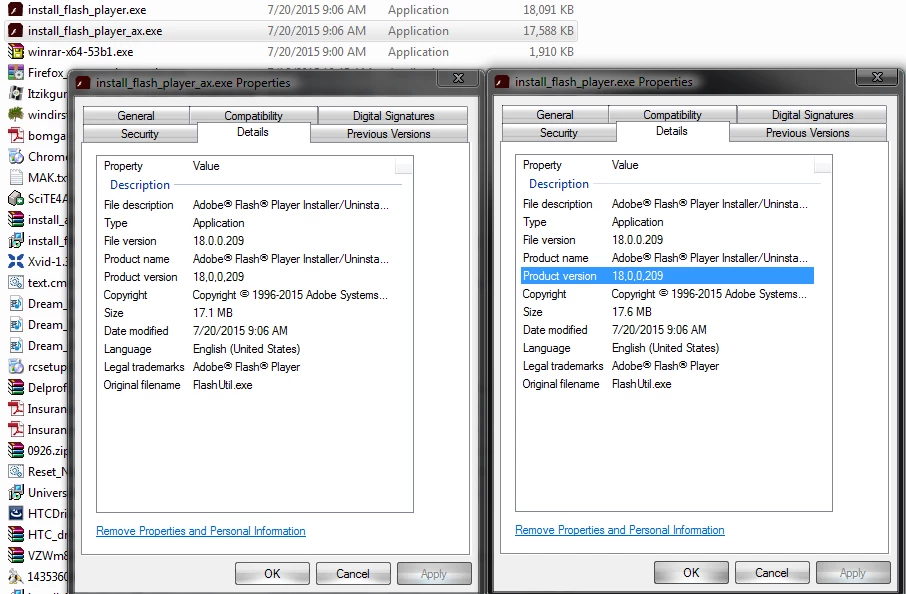906x594 pixels.
Task: Open Compatibility tab in install_flash_player_ax.exe Properties
Action: 253,116
